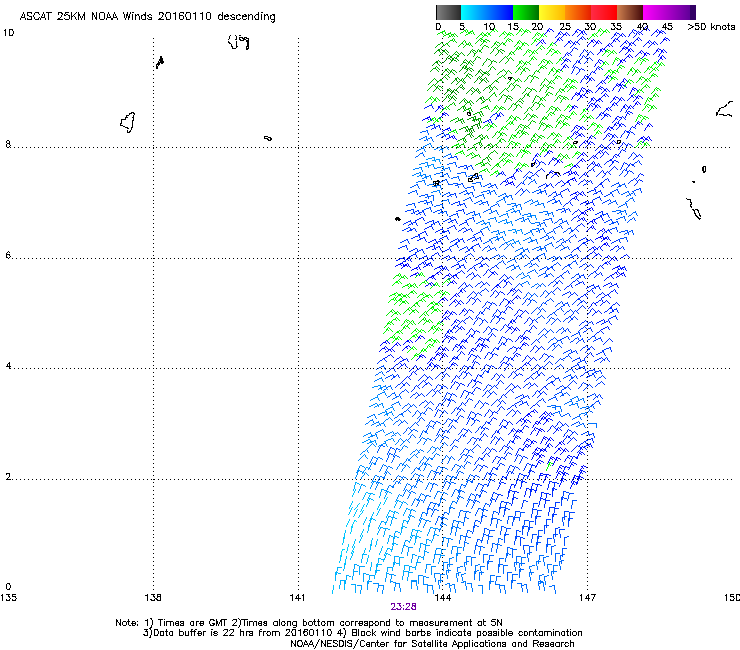Click the purple '23:28' time label
The width and height of the screenshot is (740, 650).
pyautogui.click(x=403, y=607)
